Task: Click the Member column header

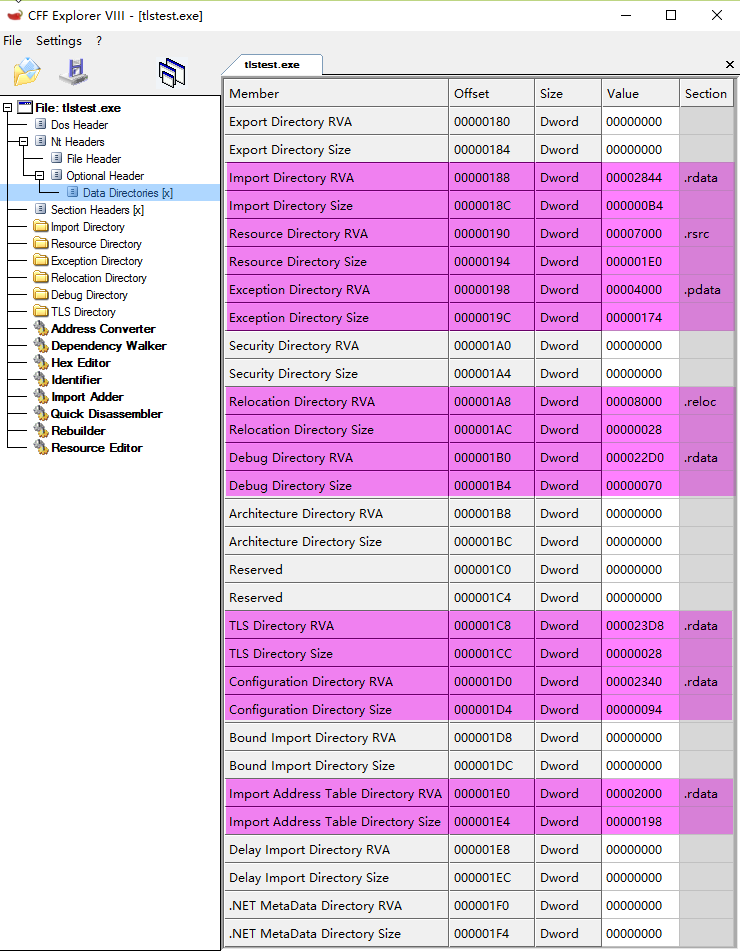Action: (x=337, y=93)
